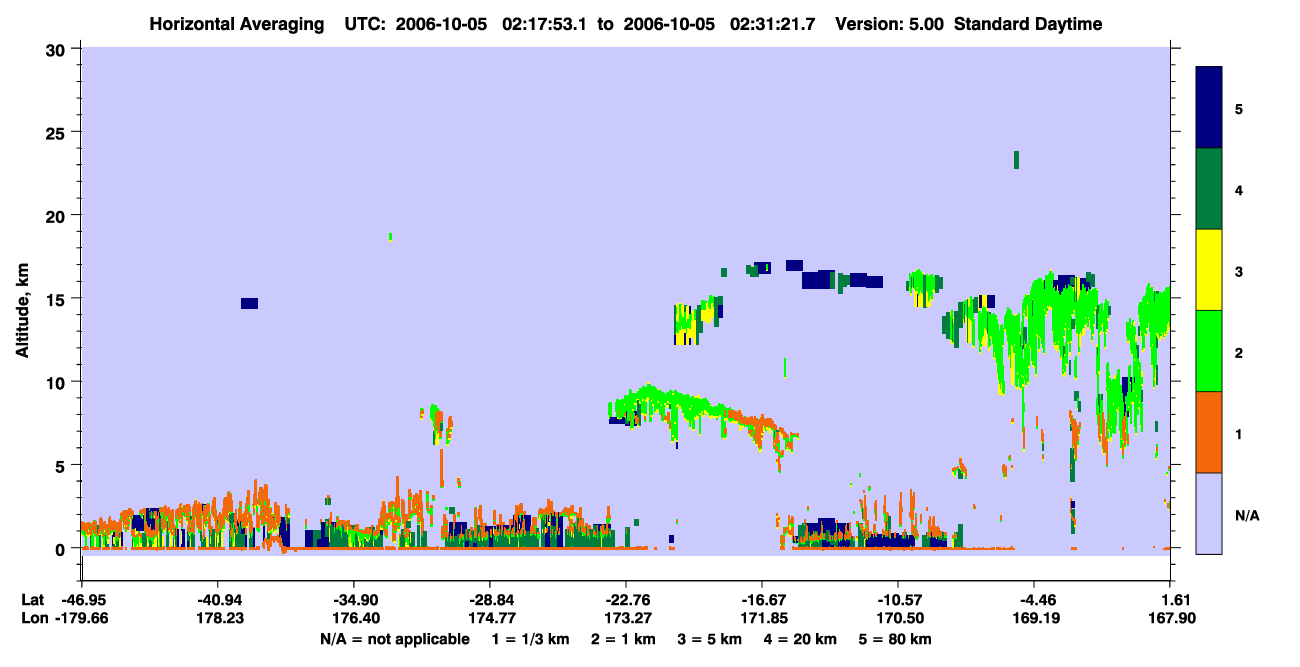Screen dimensions: 1300x667
Task: Click the orange level 1 color swatch
Action: click(x=1209, y=432)
